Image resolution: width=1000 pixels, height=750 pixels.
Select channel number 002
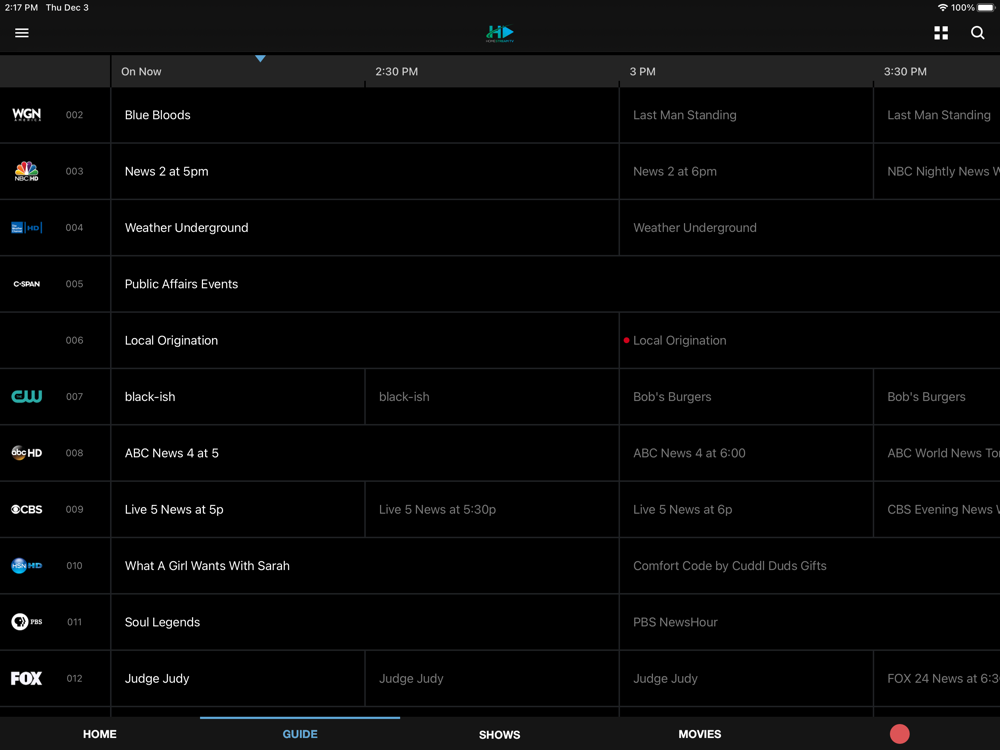pos(75,115)
